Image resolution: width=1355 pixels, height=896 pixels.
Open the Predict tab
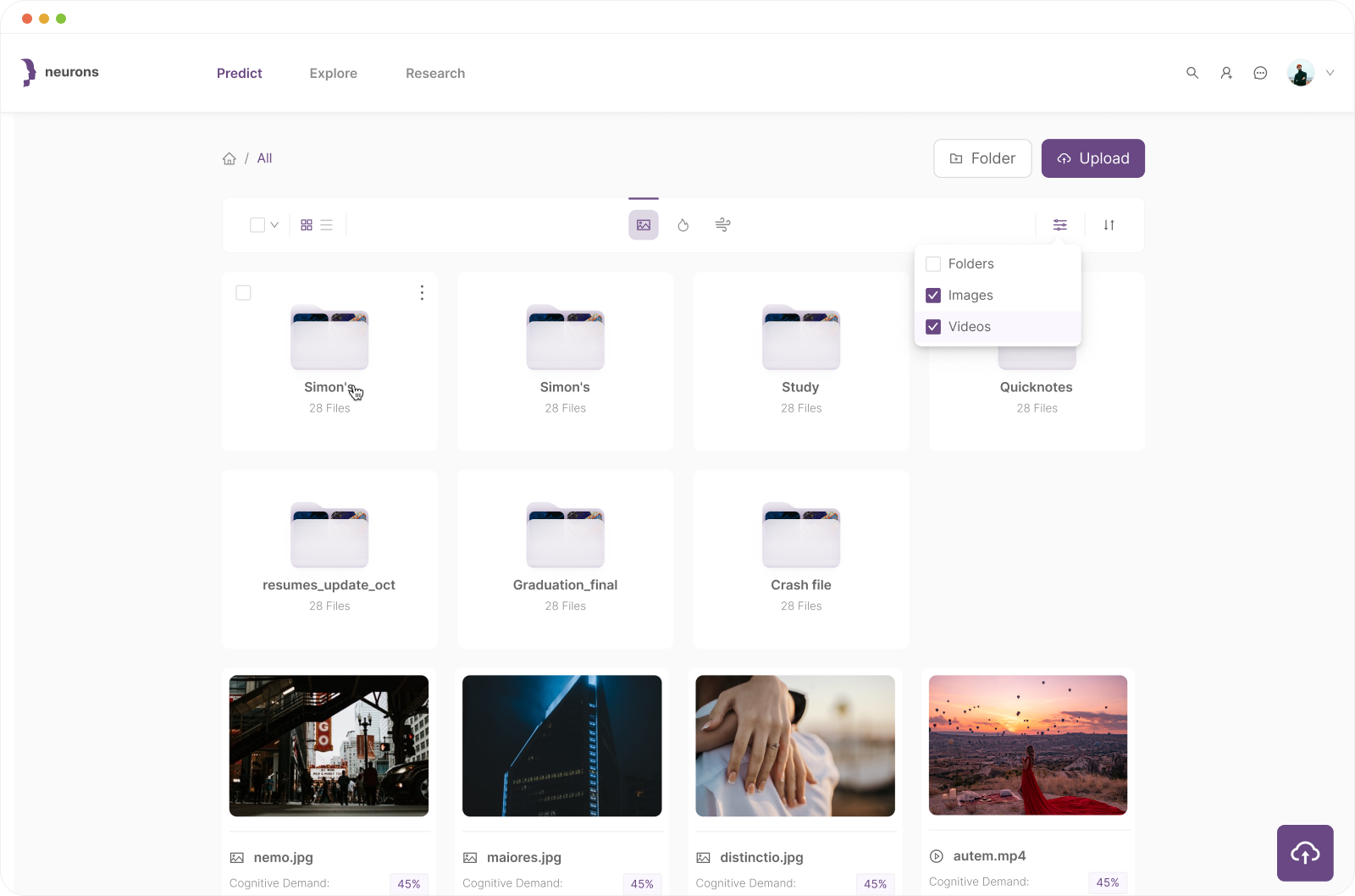click(240, 74)
